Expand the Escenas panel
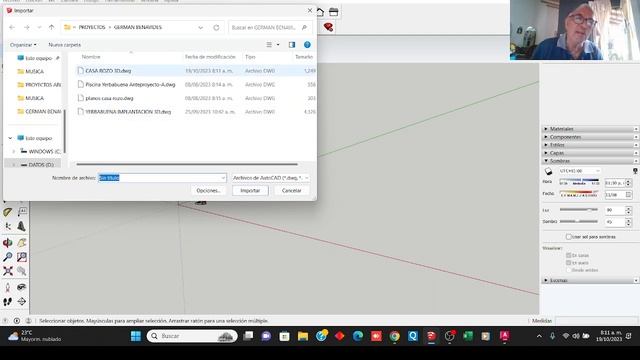 [x=591, y=280]
